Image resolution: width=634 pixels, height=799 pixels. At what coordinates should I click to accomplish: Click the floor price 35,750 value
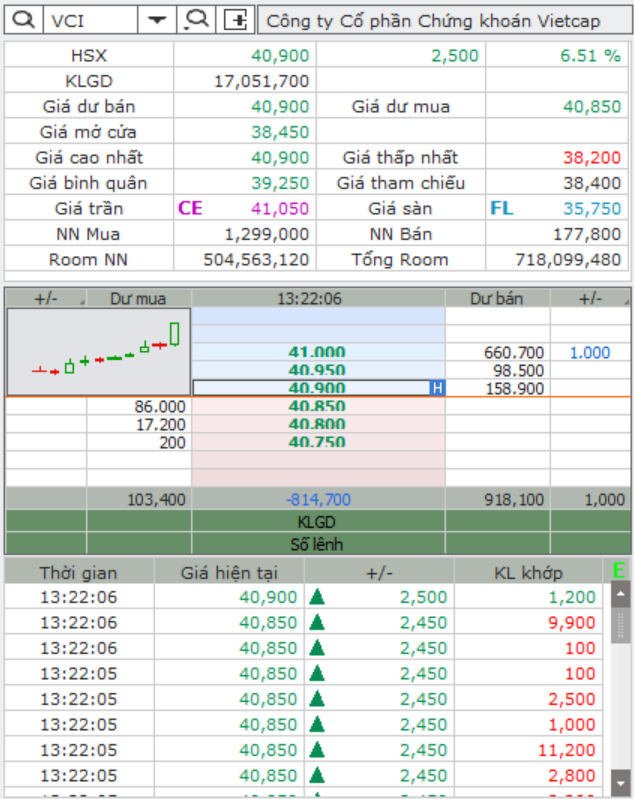click(592, 208)
